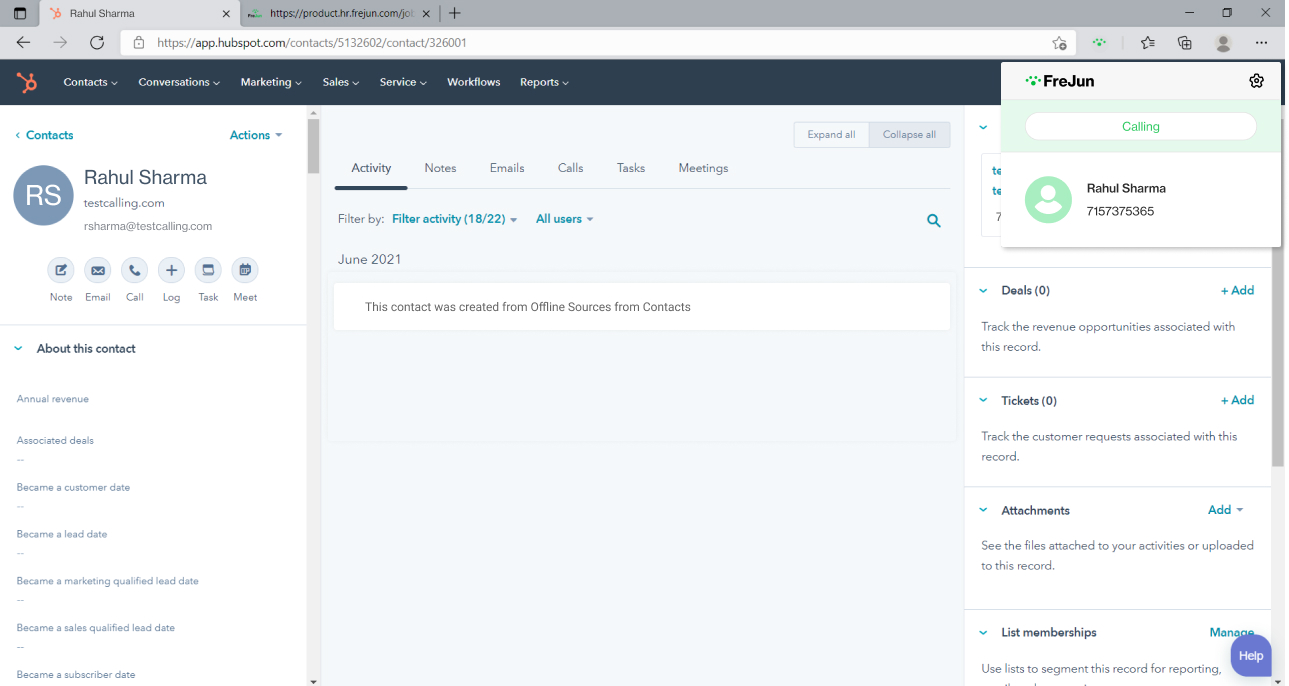The height and width of the screenshot is (686, 1289).
Task: Click the HubSpot sprocket logo
Action: 27,82
